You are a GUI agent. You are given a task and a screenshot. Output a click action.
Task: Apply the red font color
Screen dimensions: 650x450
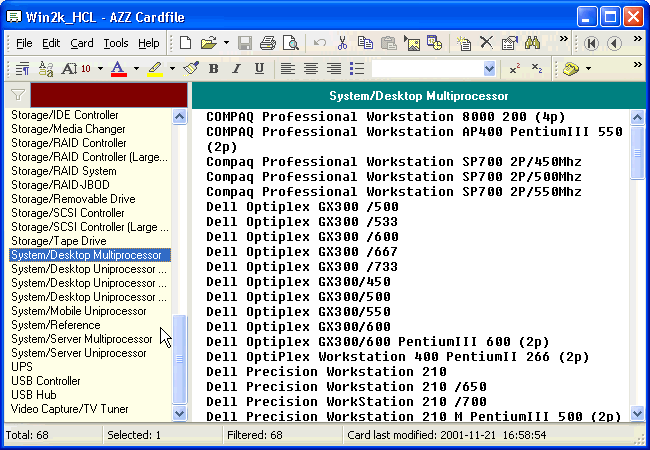pyautogui.click(x=118, y=69)
